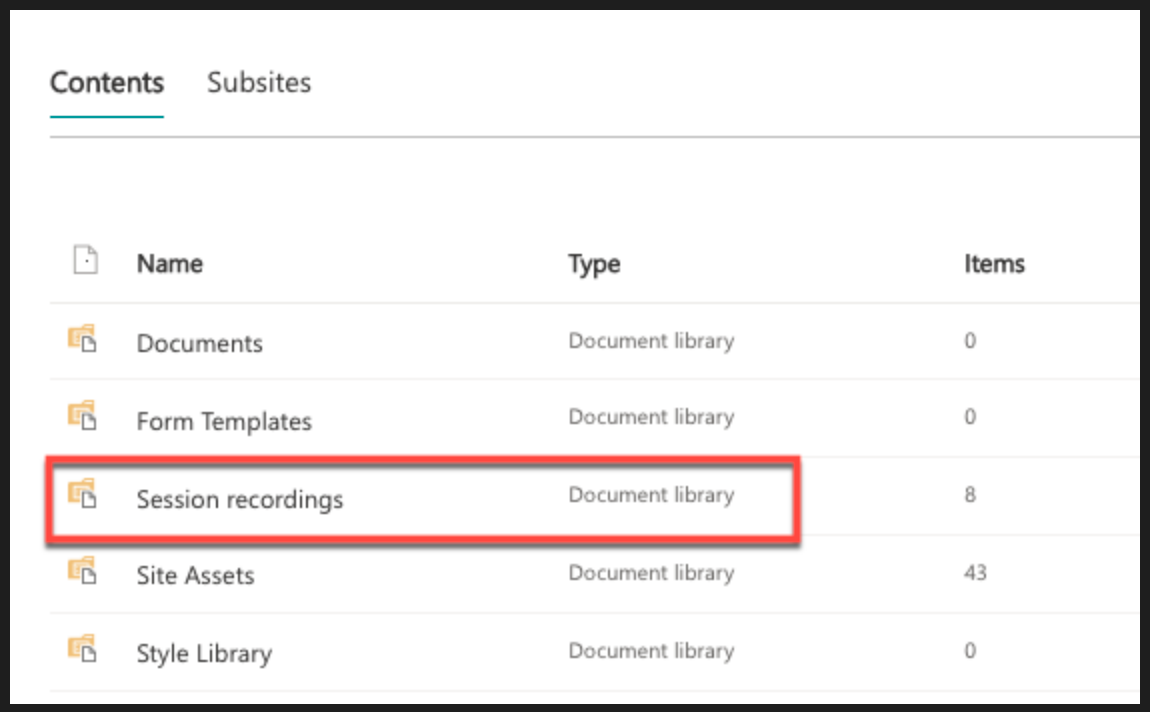
Task: Click the document page icon beside Documents
Action: click(x=85, y=339)
